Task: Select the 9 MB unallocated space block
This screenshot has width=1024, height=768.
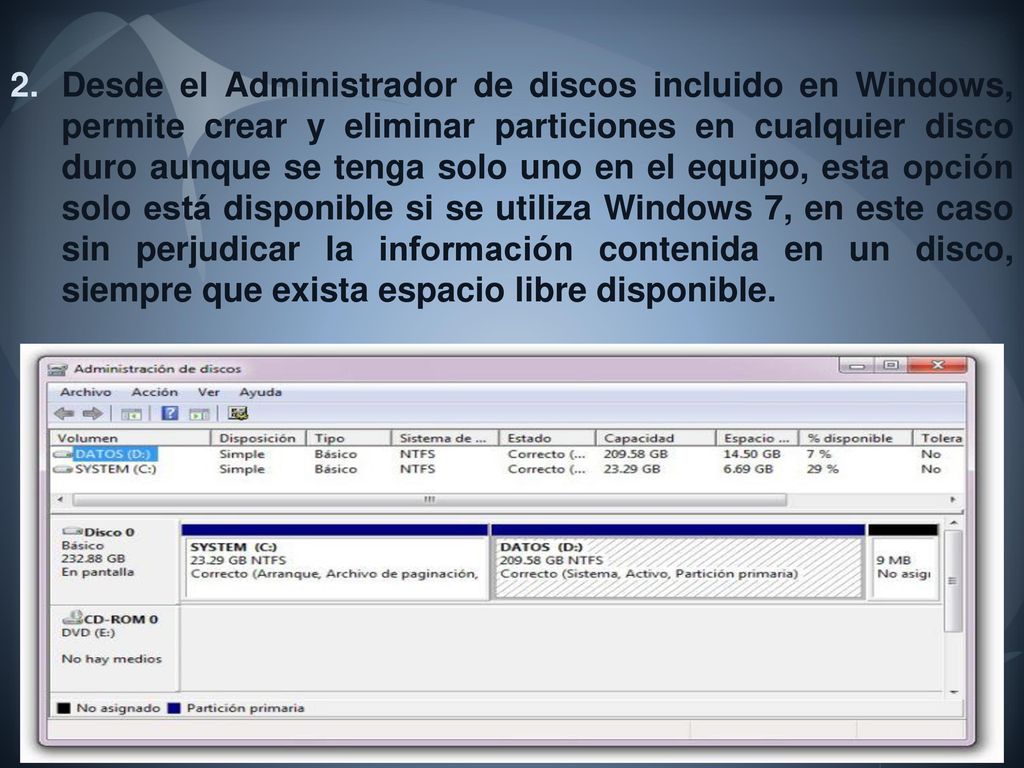Action: [903, 562]
